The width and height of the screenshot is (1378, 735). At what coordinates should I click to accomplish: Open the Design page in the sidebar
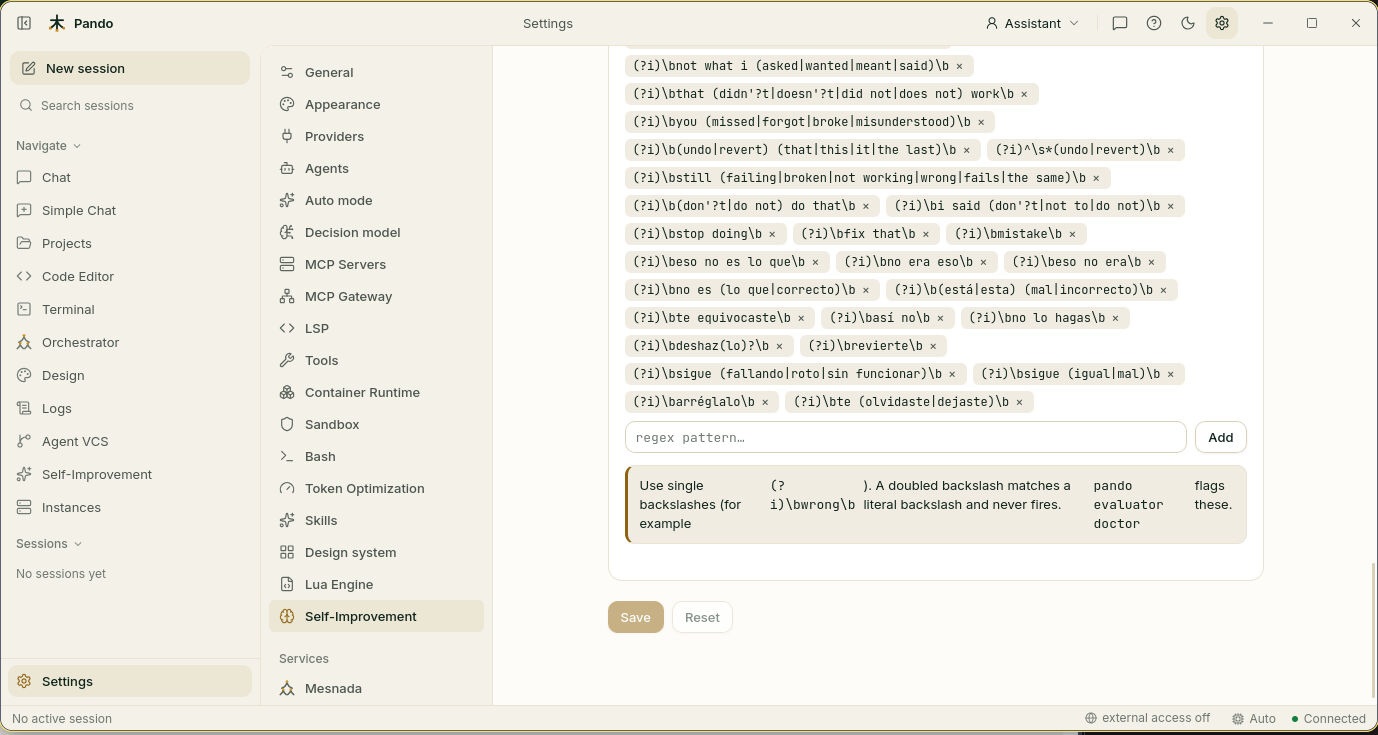click(x=130, y=375)
